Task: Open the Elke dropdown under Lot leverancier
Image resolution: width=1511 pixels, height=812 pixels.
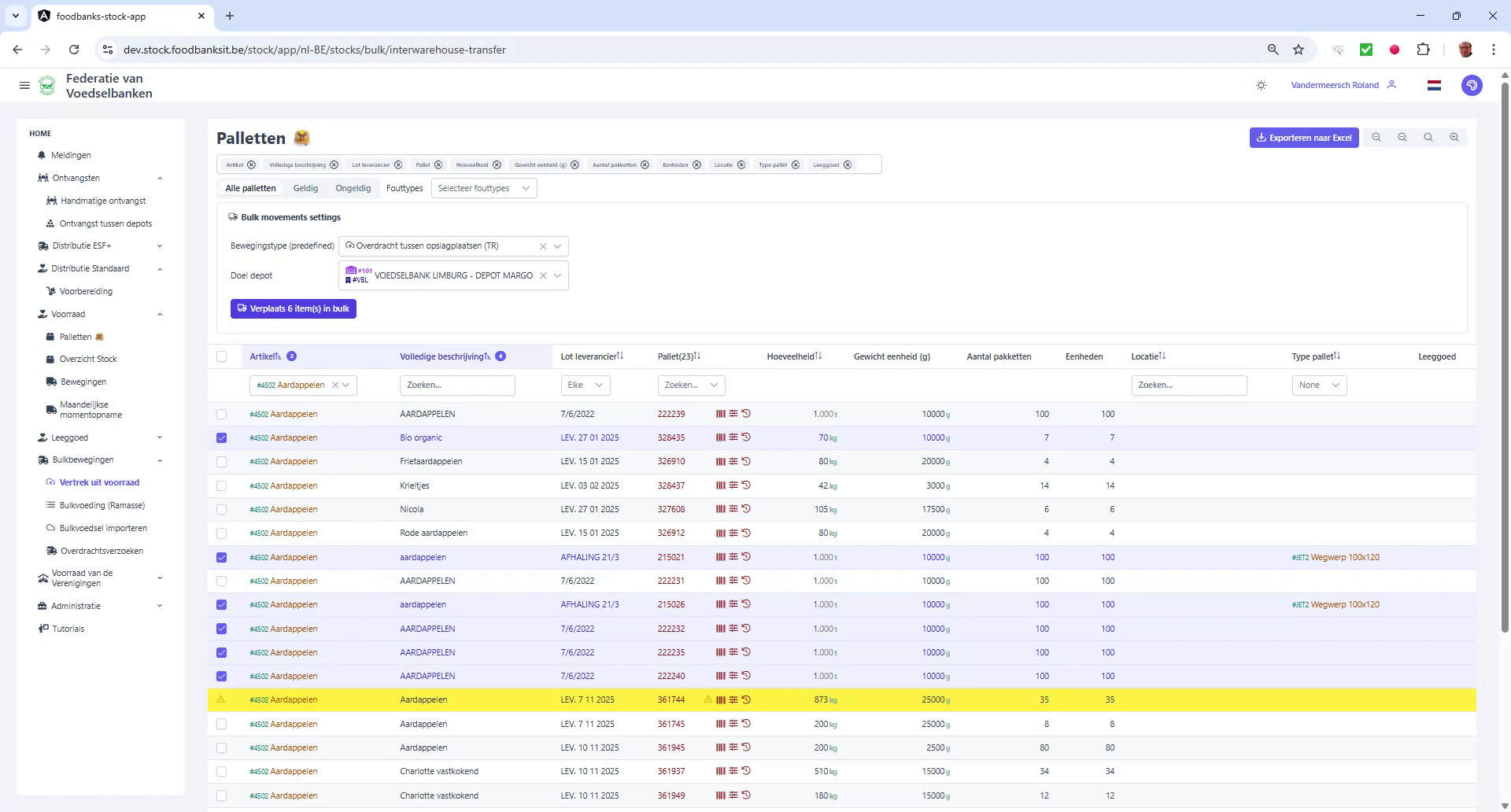Action: pos(585,385)
